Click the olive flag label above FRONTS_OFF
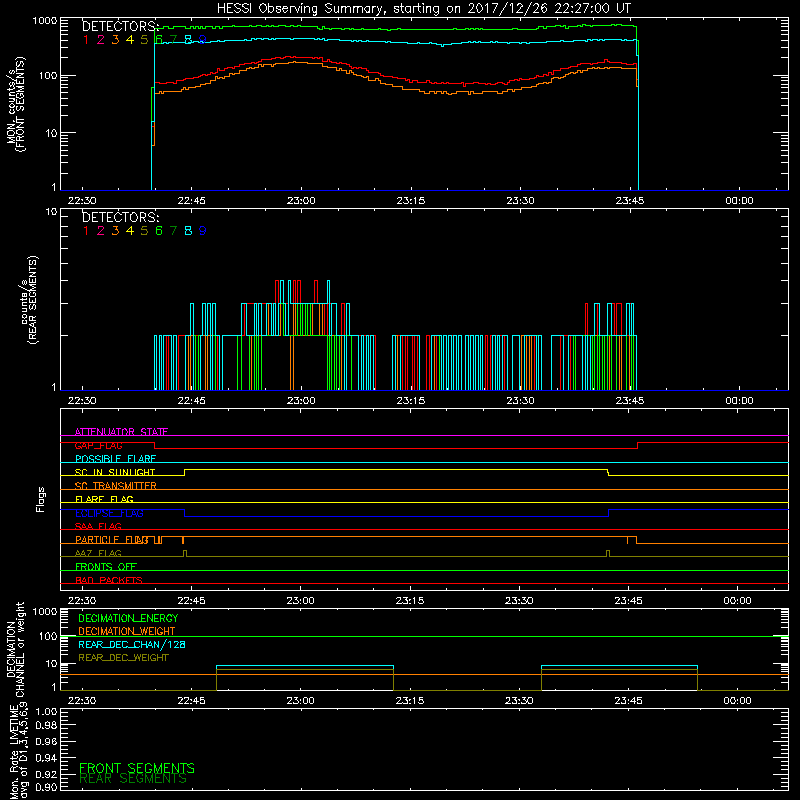800x800 pixels. (x=98, y=553)
